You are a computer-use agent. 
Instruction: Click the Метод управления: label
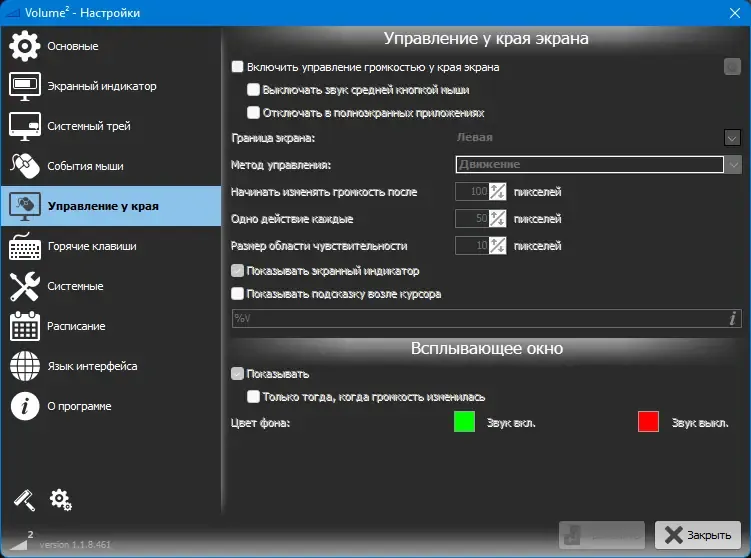281,165
